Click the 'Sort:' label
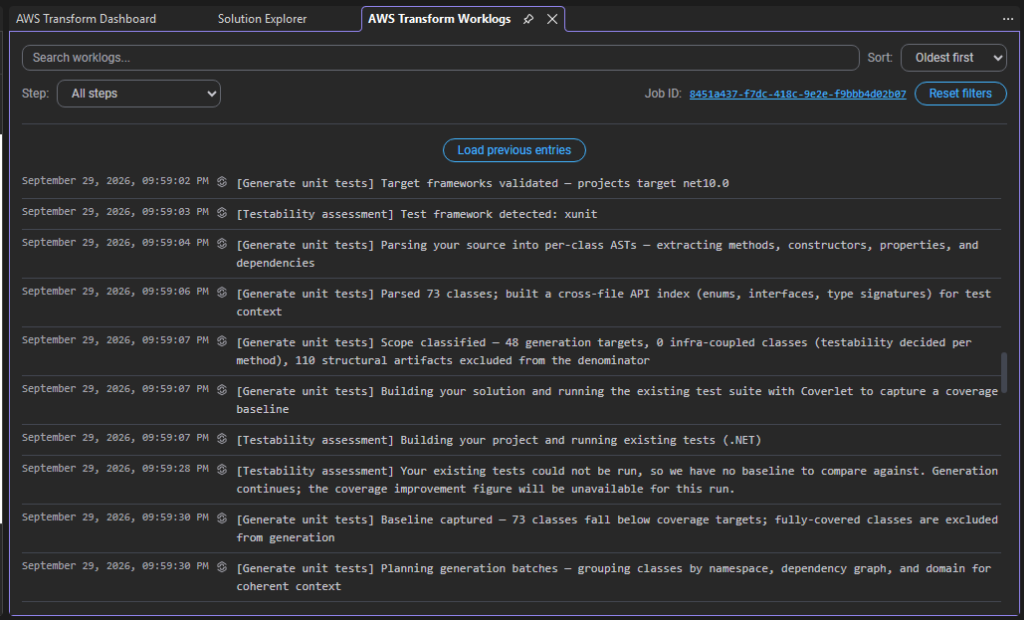Viewport: 1024px width, 620px height. pos(880,57)
